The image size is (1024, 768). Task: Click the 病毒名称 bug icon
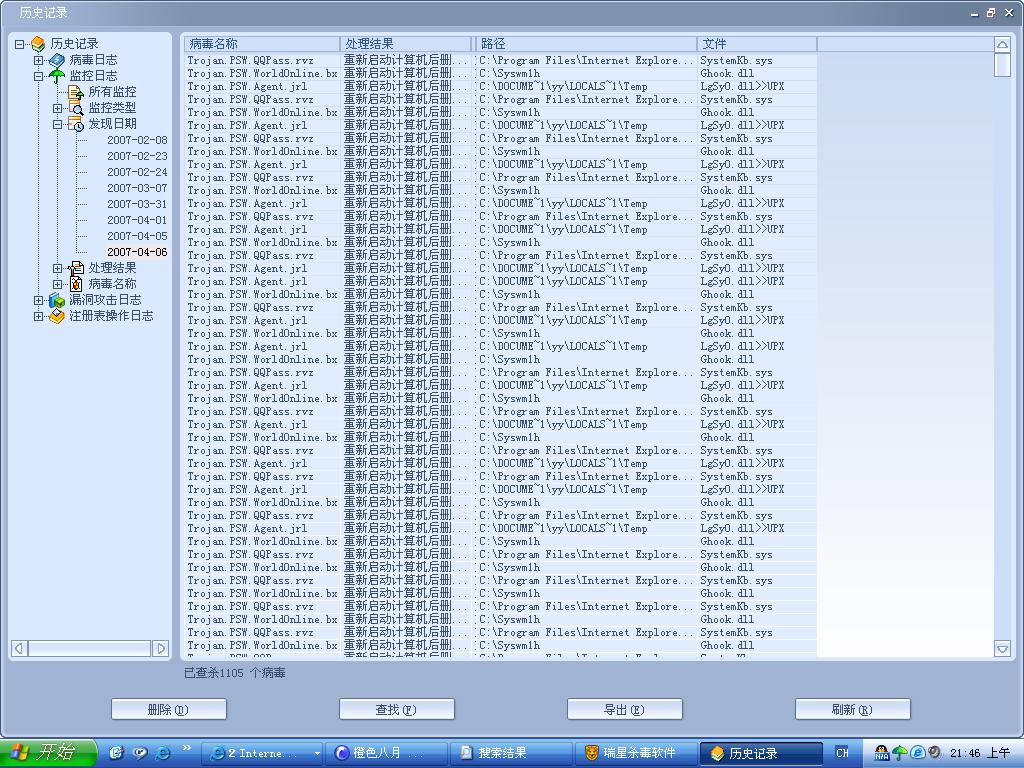[76, 284]
